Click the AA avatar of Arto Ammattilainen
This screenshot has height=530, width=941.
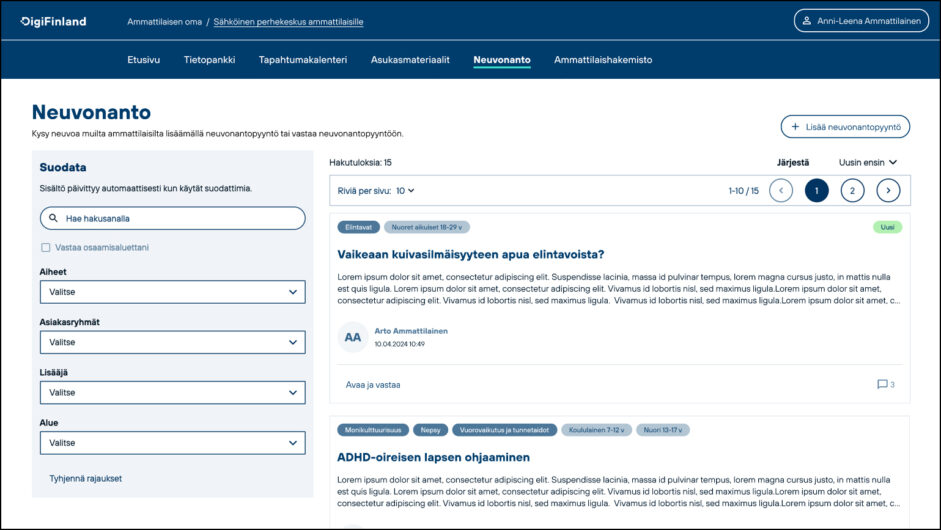click(353, 337)
